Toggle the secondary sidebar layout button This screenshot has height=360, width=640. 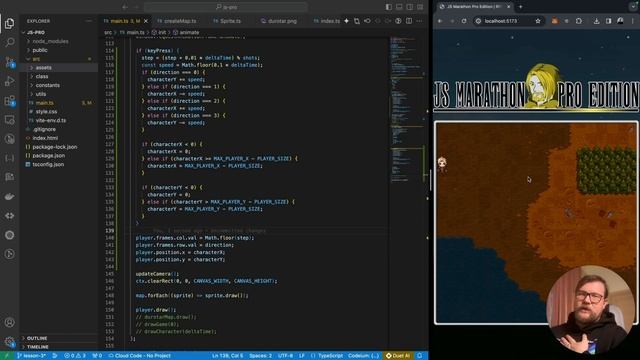click(409, 7)
